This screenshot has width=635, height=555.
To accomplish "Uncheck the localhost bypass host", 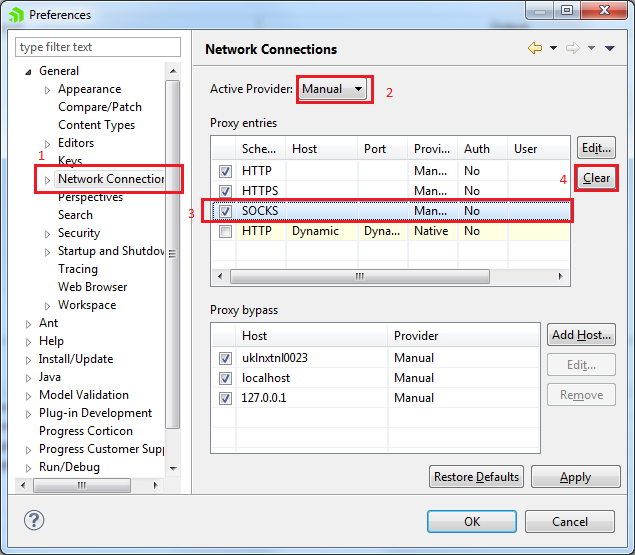I will point(225,378).
